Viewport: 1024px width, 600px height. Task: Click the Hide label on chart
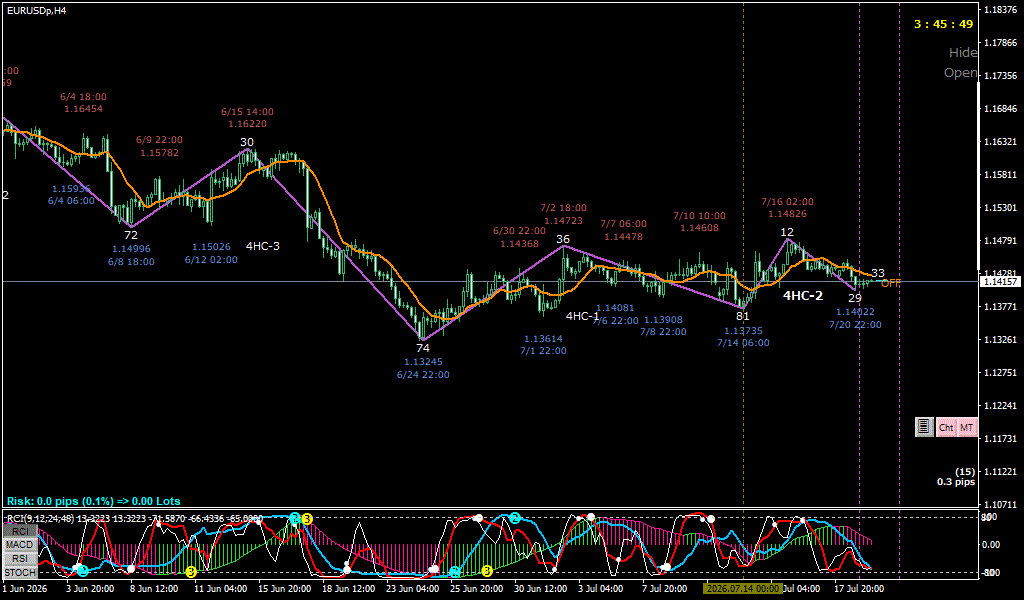963,53
